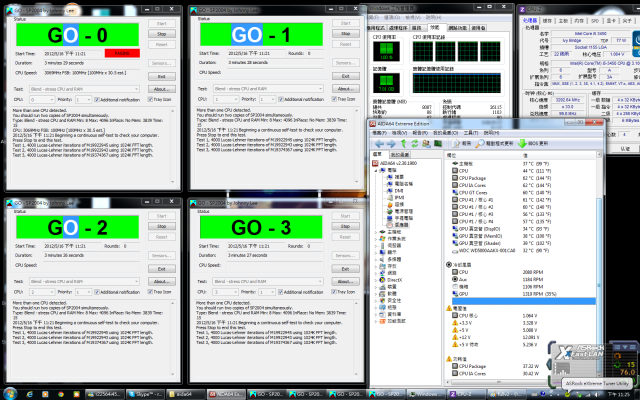Go back in AIDA64 toolbar
The image size is (640, 400).
(379, 144)
